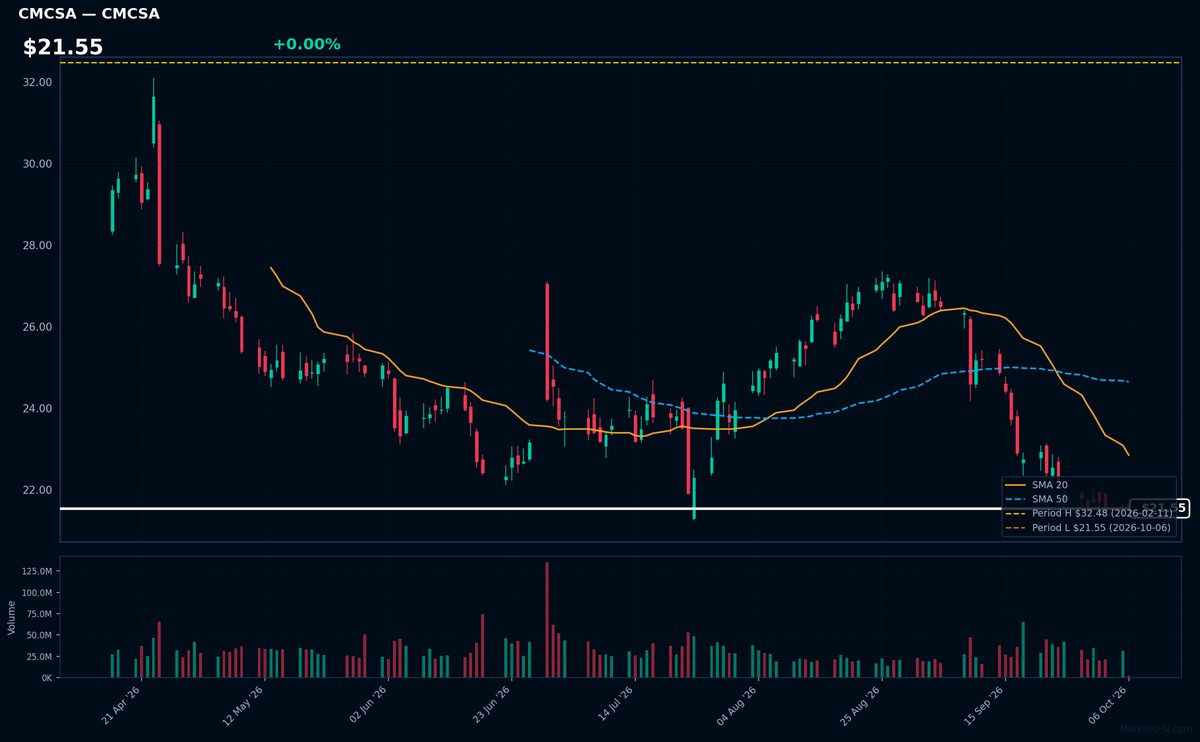The height and width of the screenshot is (742, 1200).
Task: Click the large $21.55 price heading
Action: coord(63,47)
